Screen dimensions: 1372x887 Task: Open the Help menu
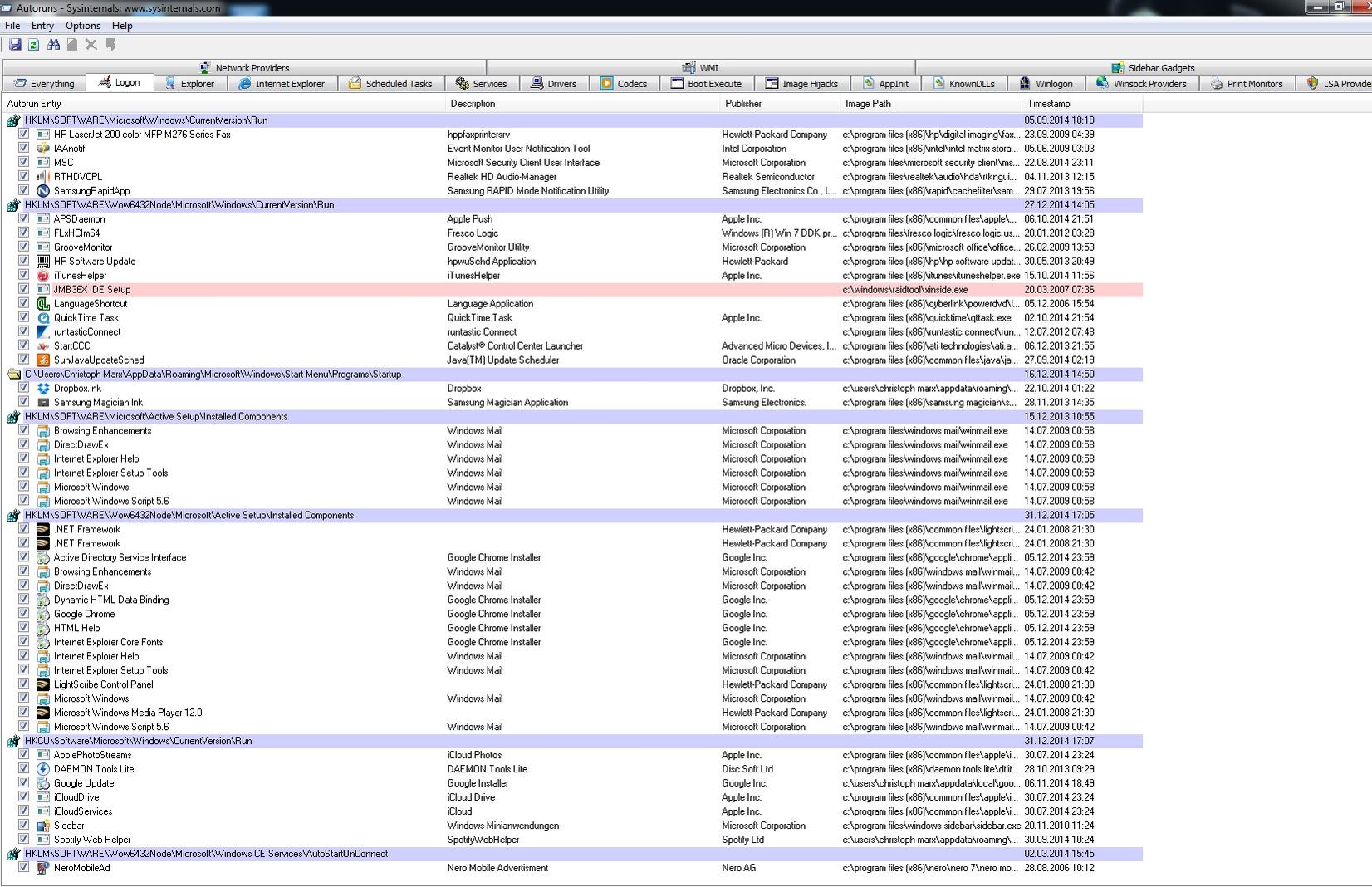click(122, 26)
